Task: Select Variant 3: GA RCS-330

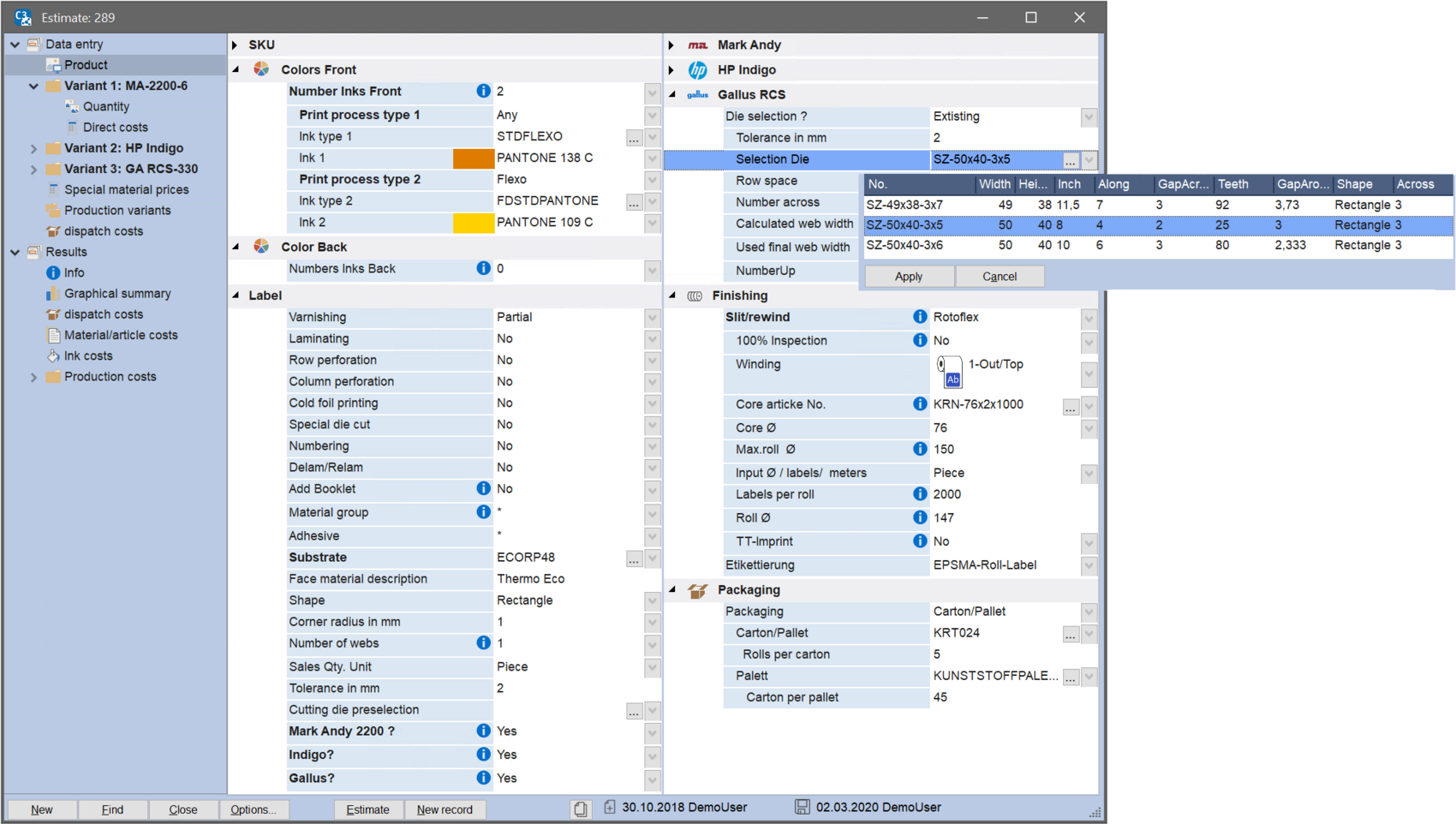Action: (x=131, y=169)
